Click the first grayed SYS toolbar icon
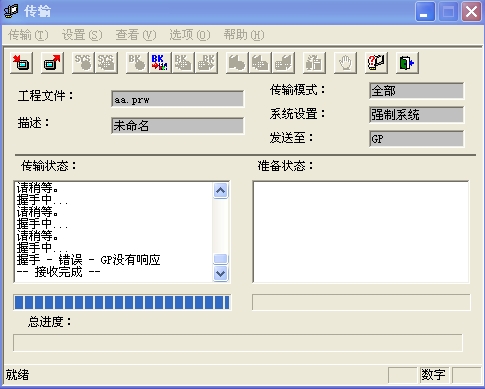The width and height of the screenshot is (485, 389). (83, 63)
